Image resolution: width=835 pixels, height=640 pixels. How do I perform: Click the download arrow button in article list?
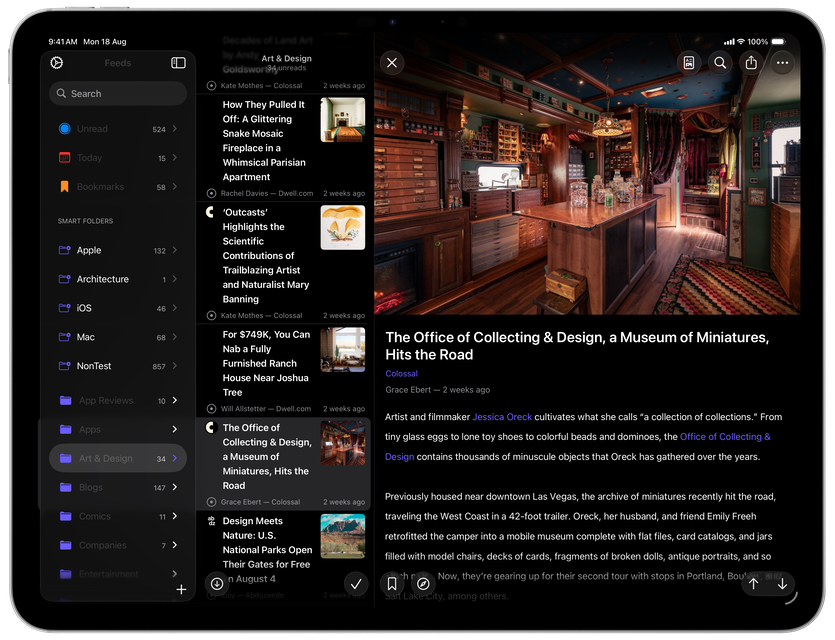(x=217, y=584)
